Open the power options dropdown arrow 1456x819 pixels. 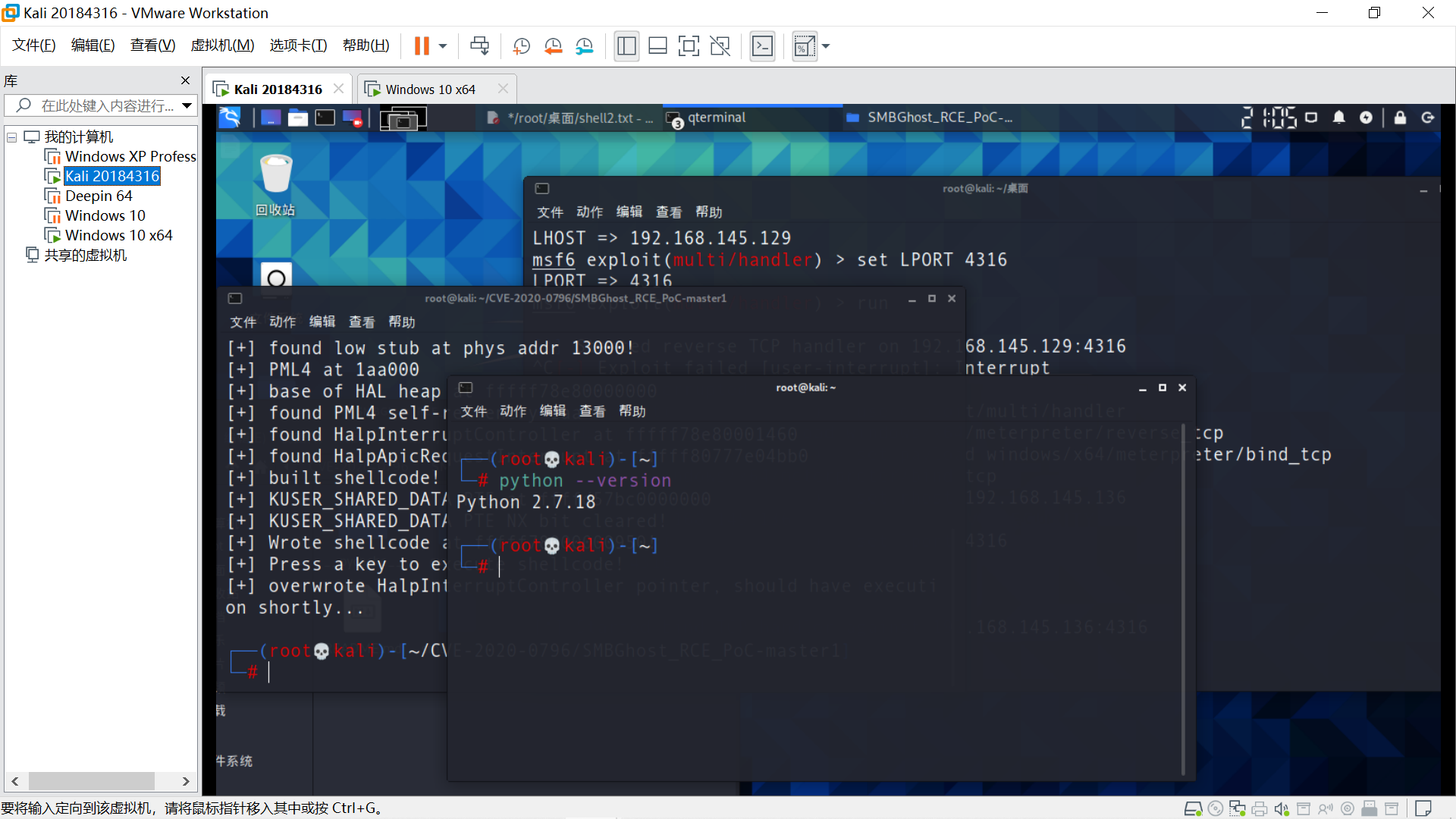(x=443, y=46)
